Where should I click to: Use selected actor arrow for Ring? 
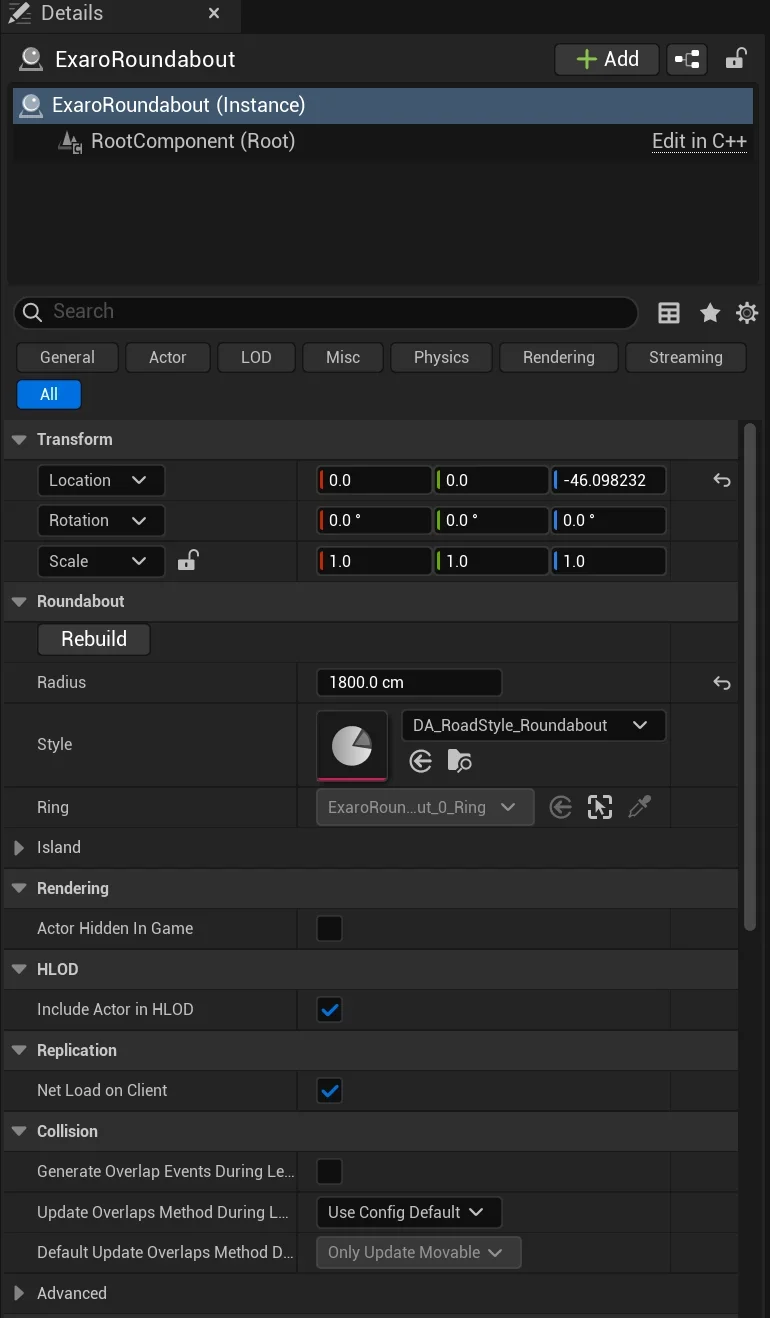click(x=561, y=807)
